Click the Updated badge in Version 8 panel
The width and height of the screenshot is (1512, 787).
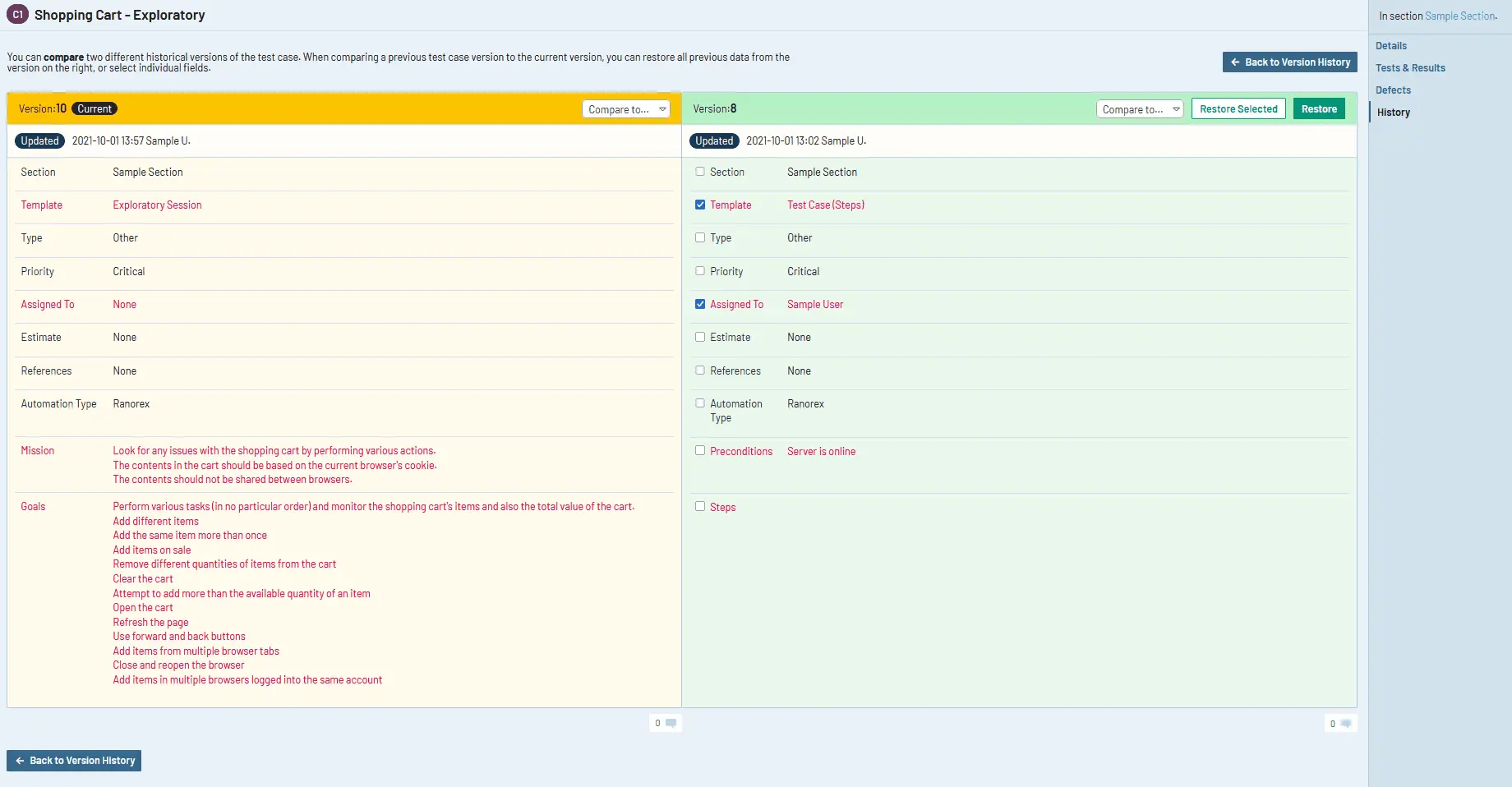(x=714, y=140)
